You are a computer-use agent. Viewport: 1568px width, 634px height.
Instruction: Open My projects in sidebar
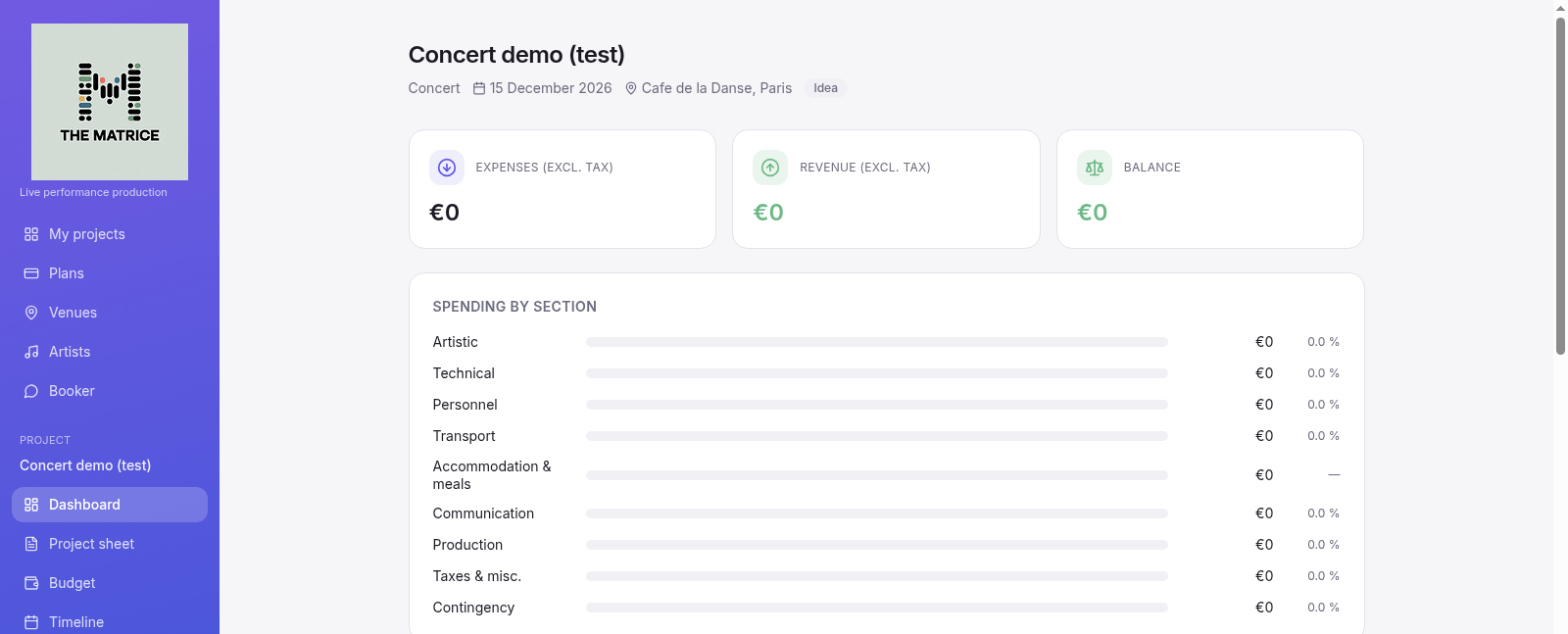pyautogui.click(x=110, y=234)
